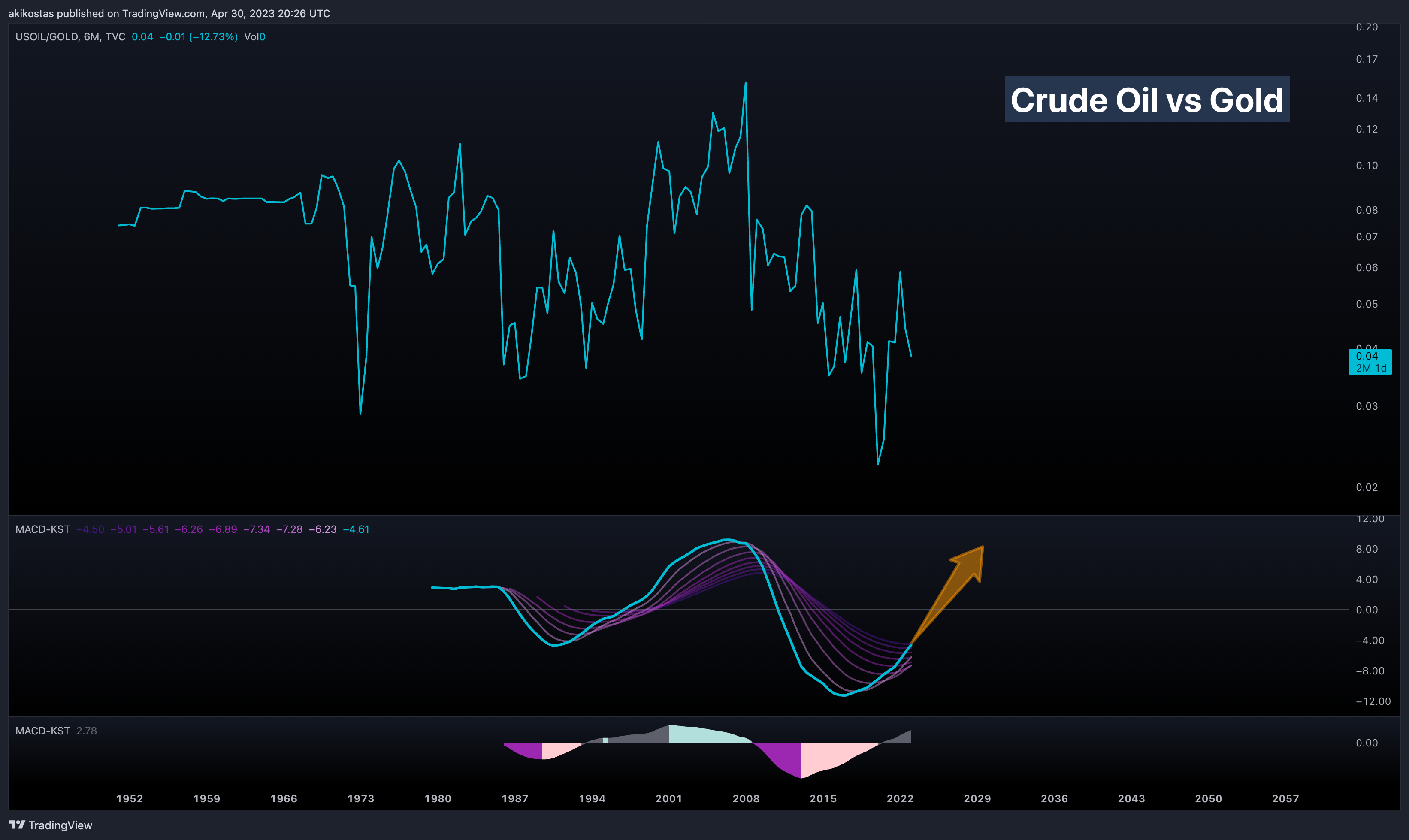Image resolution: width=1409 pixels, height=840 pixels.
Task: Click the cyan −4.61 MACD-KST legend value
Action: 356,529
